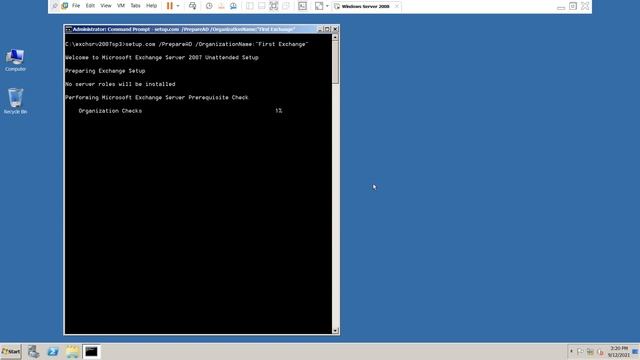Close the Windows Server 2008 tab

point(396,6)
